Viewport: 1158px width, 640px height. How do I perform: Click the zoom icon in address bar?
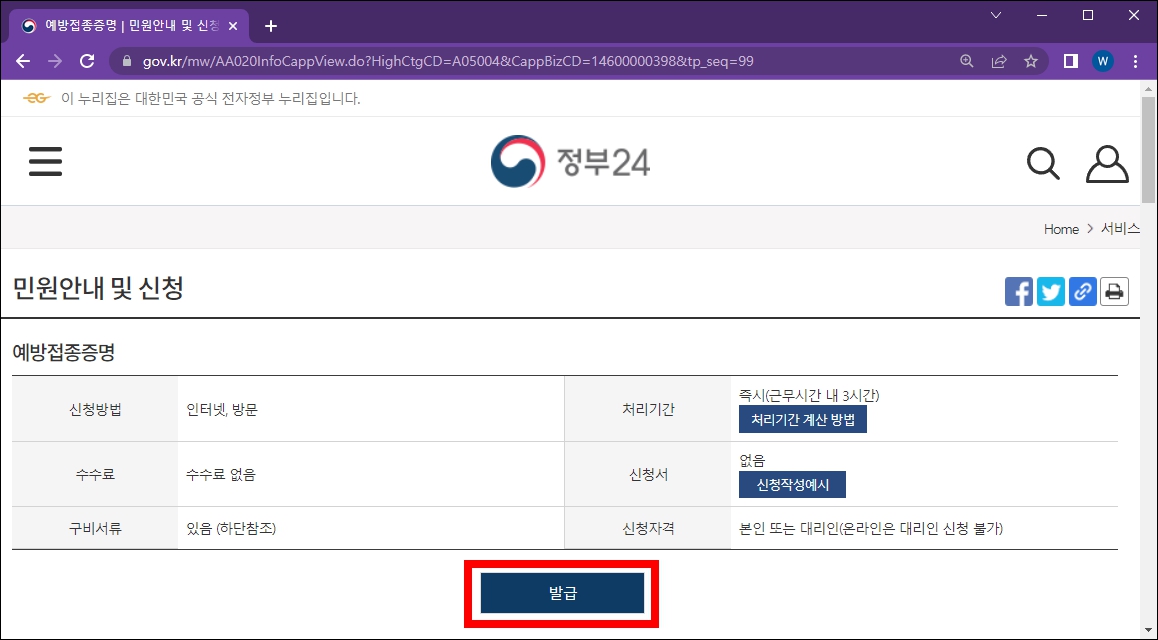tap(966, 60)
